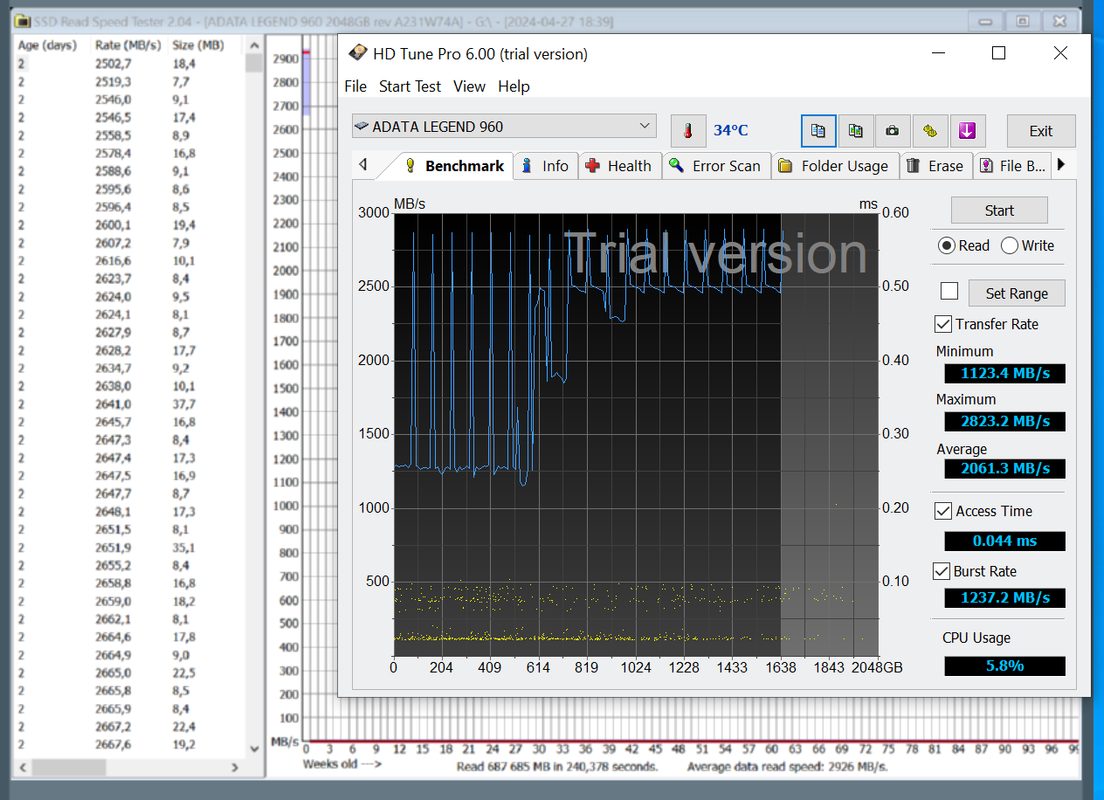The height and width of the screenshot is (800, 1104).
Task: Select the Write radio button
Action: (1009, 245)
